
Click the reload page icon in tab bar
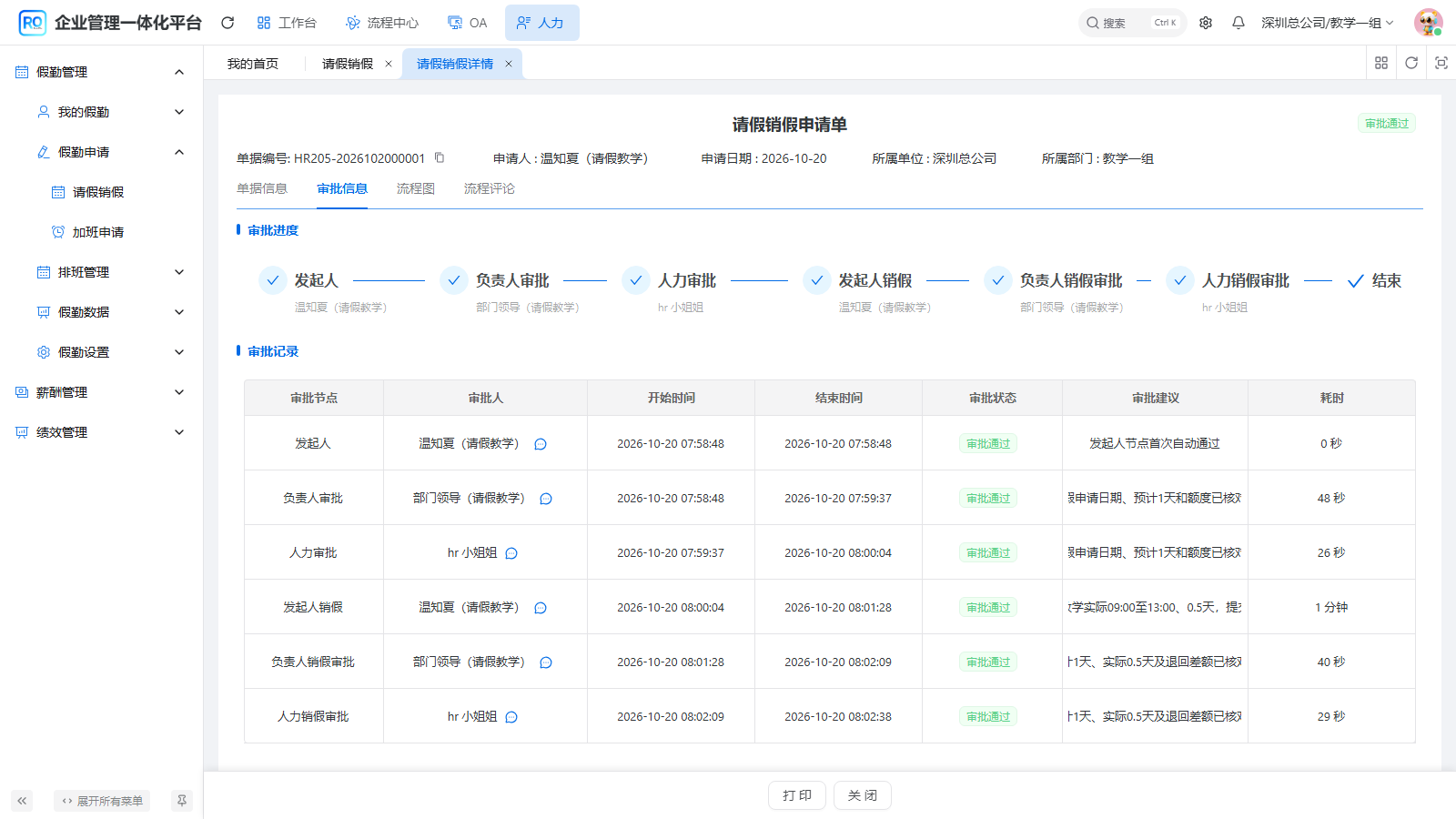(1411, 63)
